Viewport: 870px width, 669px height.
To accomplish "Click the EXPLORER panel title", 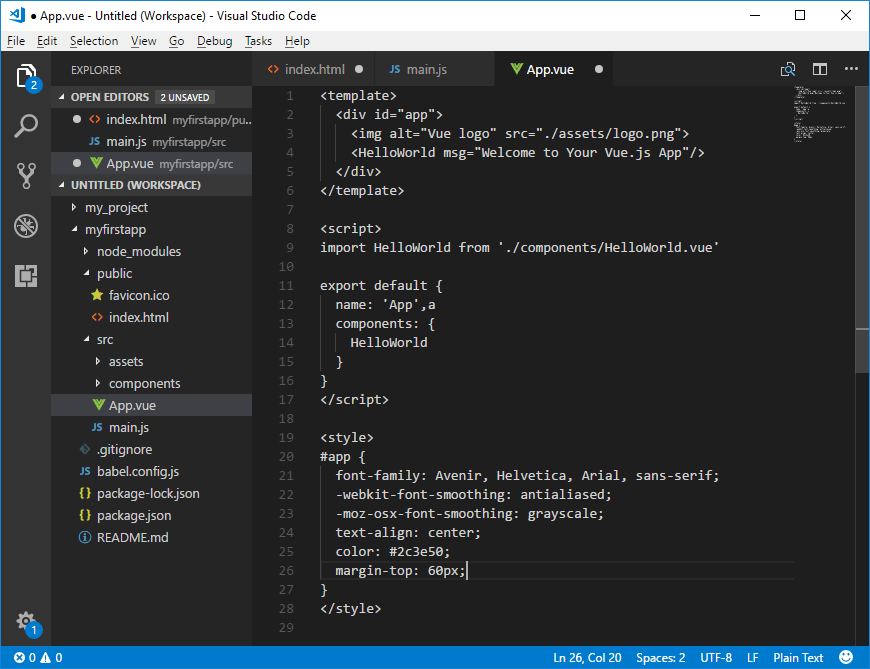I will click(96, 70).
